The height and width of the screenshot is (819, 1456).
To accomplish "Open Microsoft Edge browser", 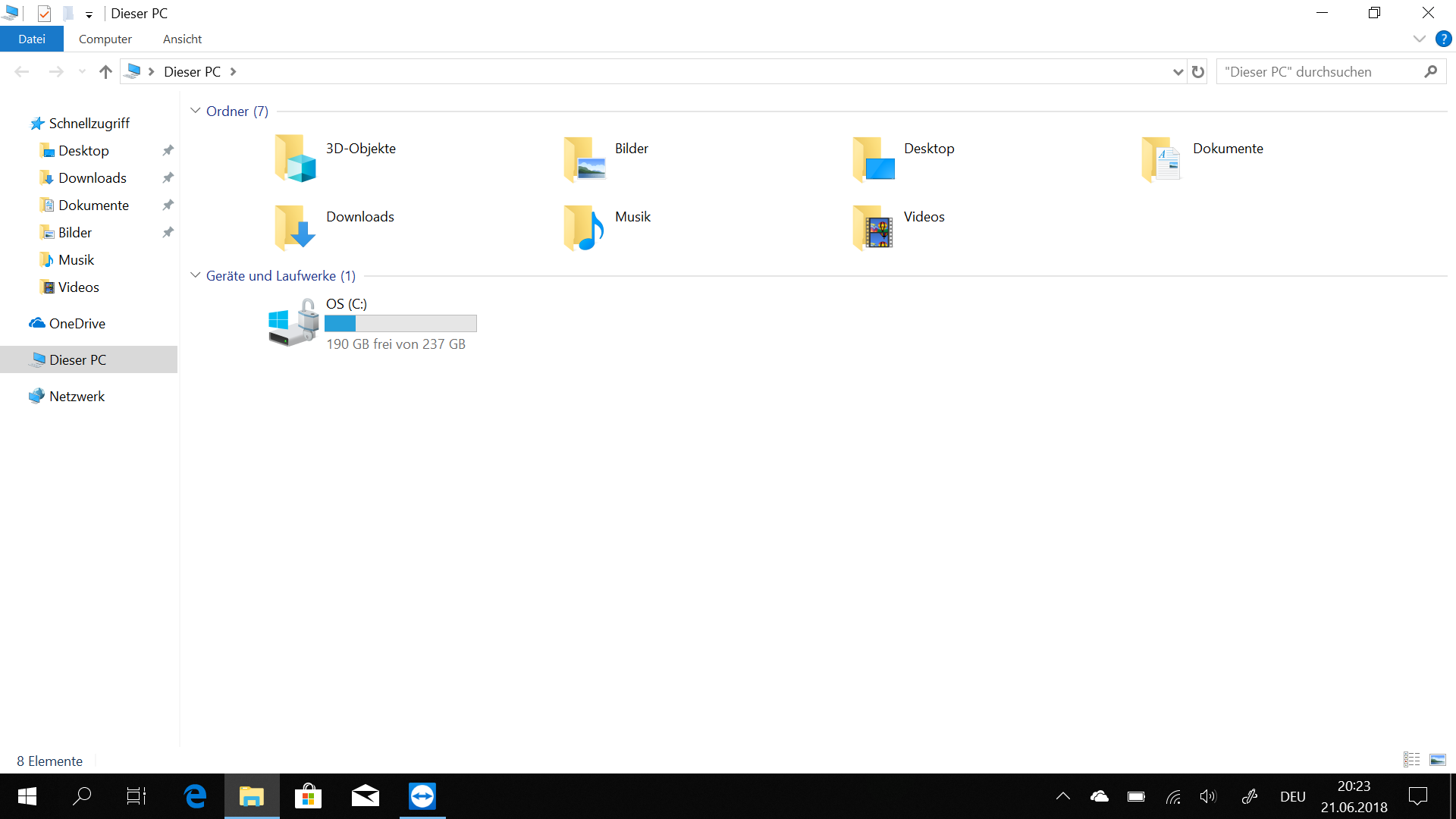I will pos(196,796).
